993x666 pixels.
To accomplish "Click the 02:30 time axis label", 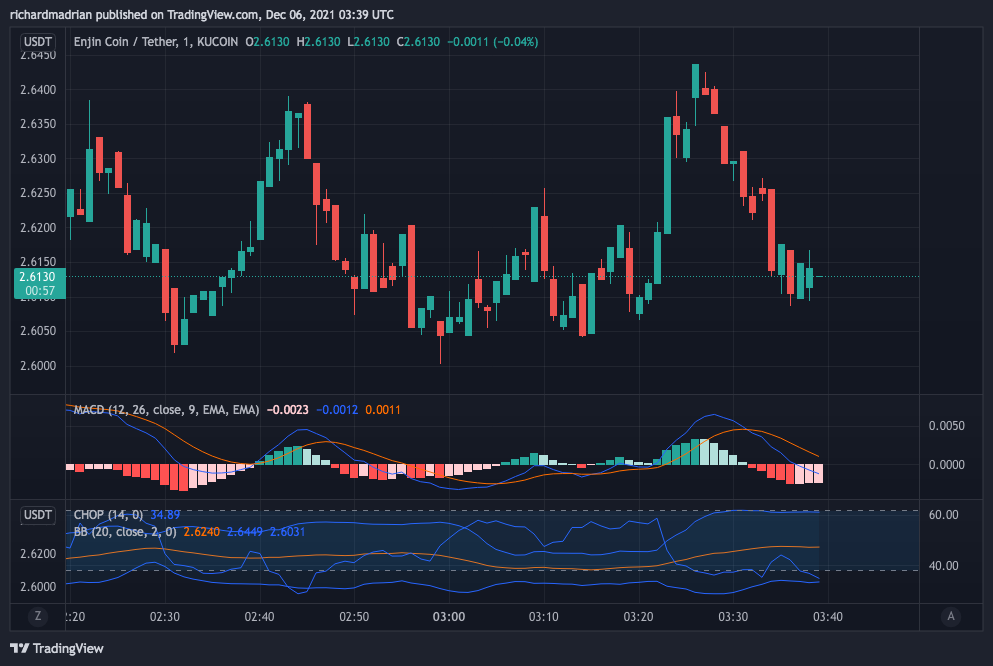I will (165, 617).
